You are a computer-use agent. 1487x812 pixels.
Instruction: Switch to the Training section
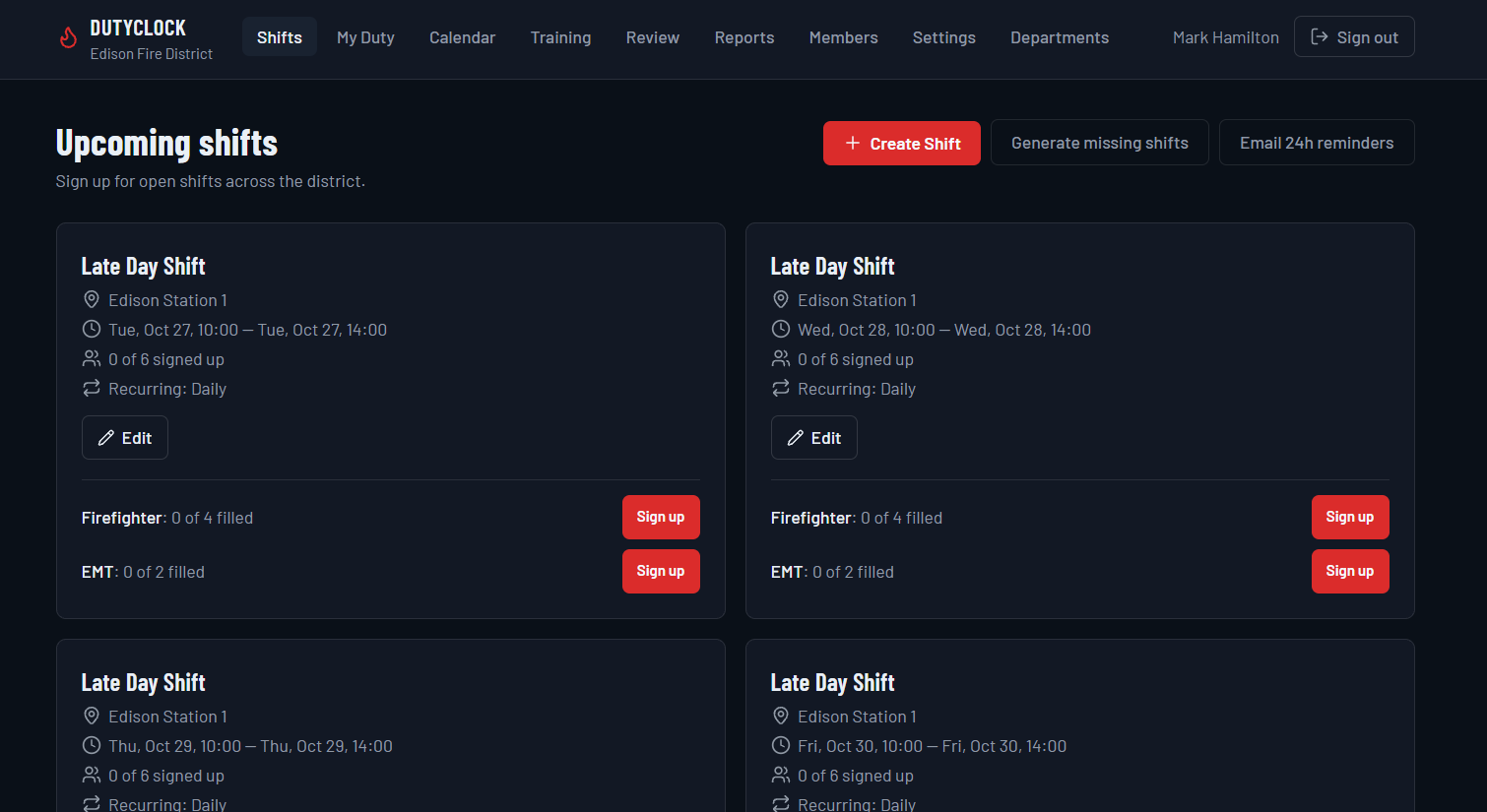[x=560, y=37]
